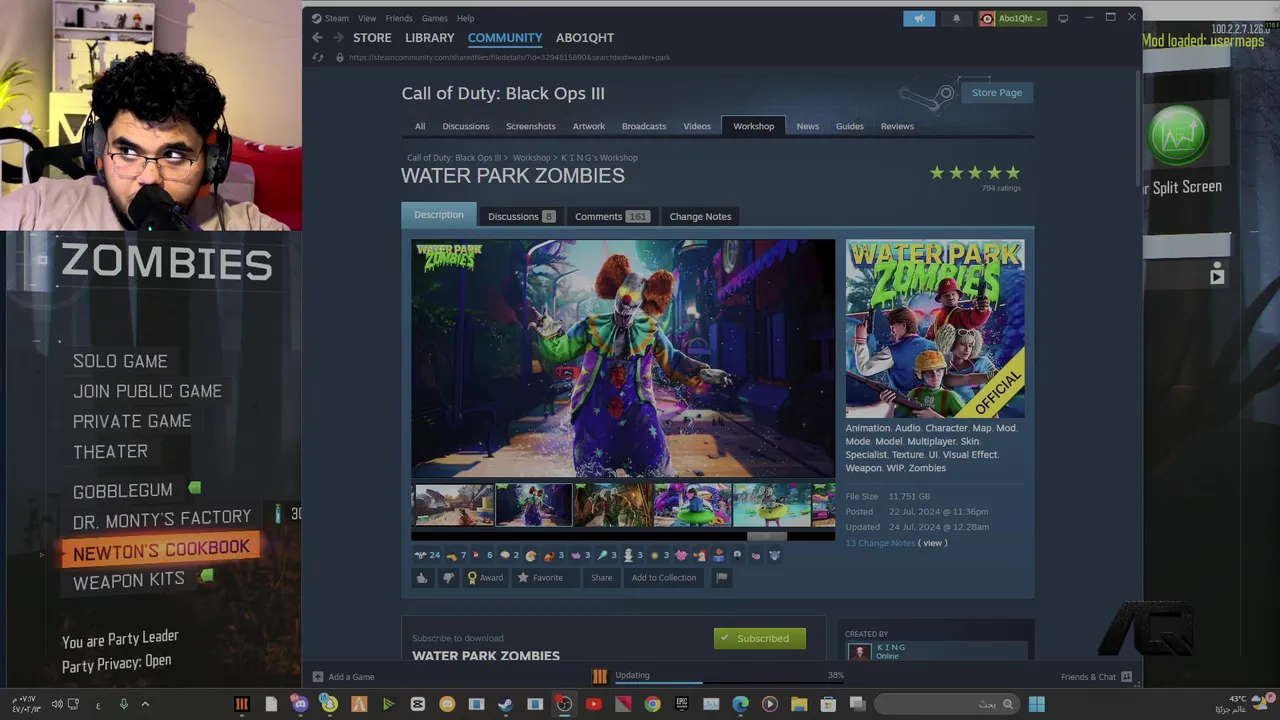Open the Windows Start menu

tap(1037, 704)
